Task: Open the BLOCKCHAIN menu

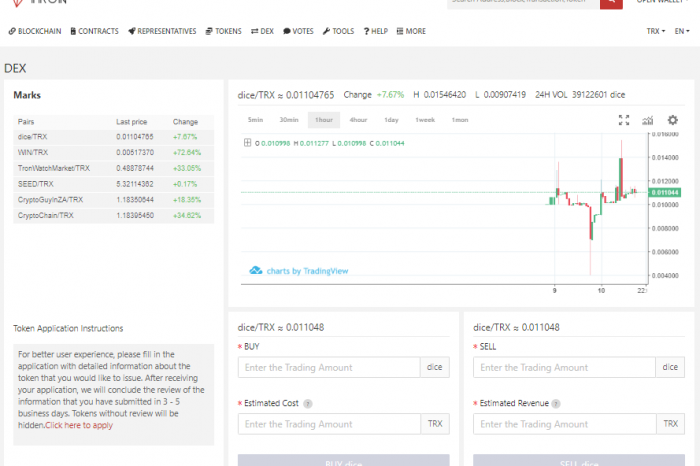Action: 35,31
